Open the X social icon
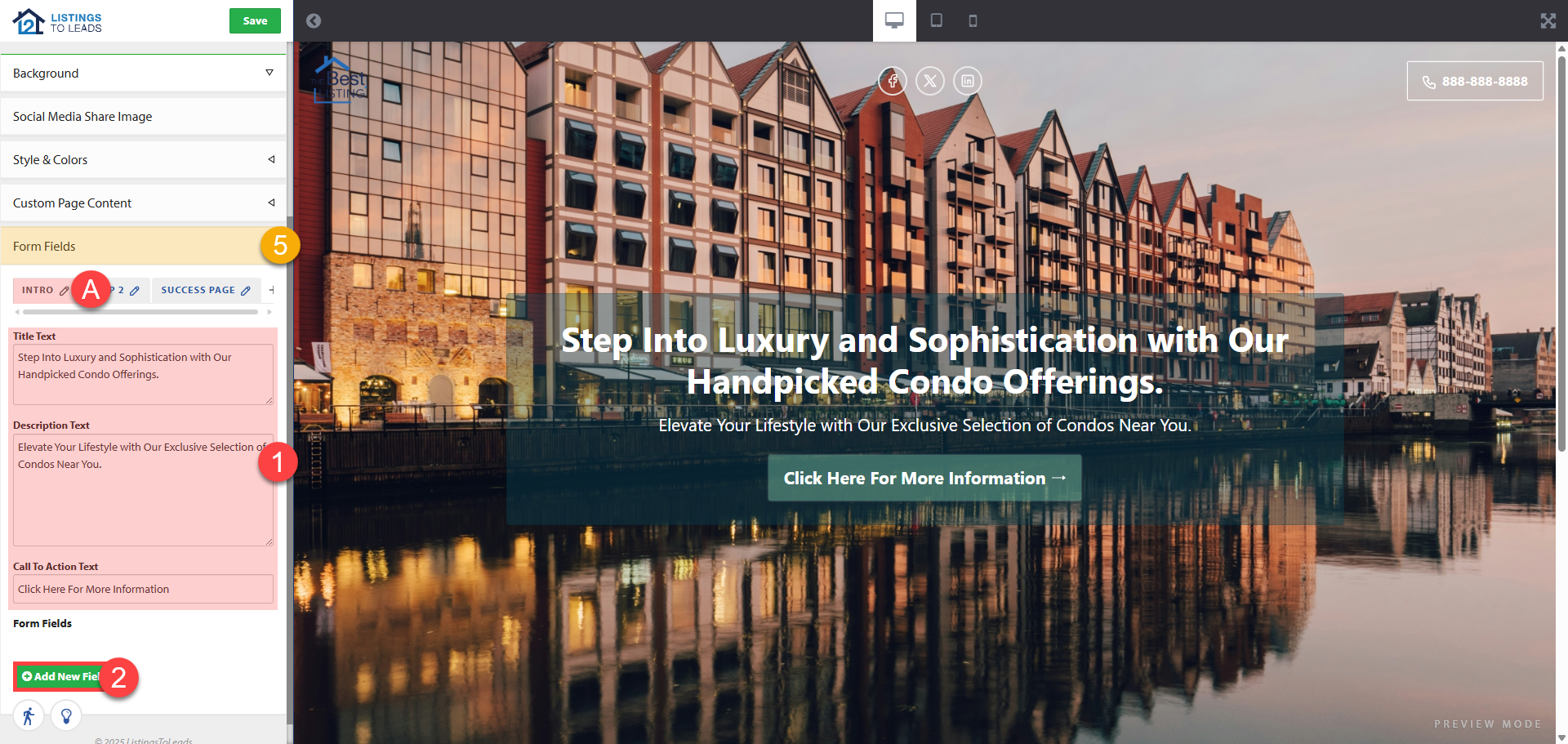 (930, 81)
